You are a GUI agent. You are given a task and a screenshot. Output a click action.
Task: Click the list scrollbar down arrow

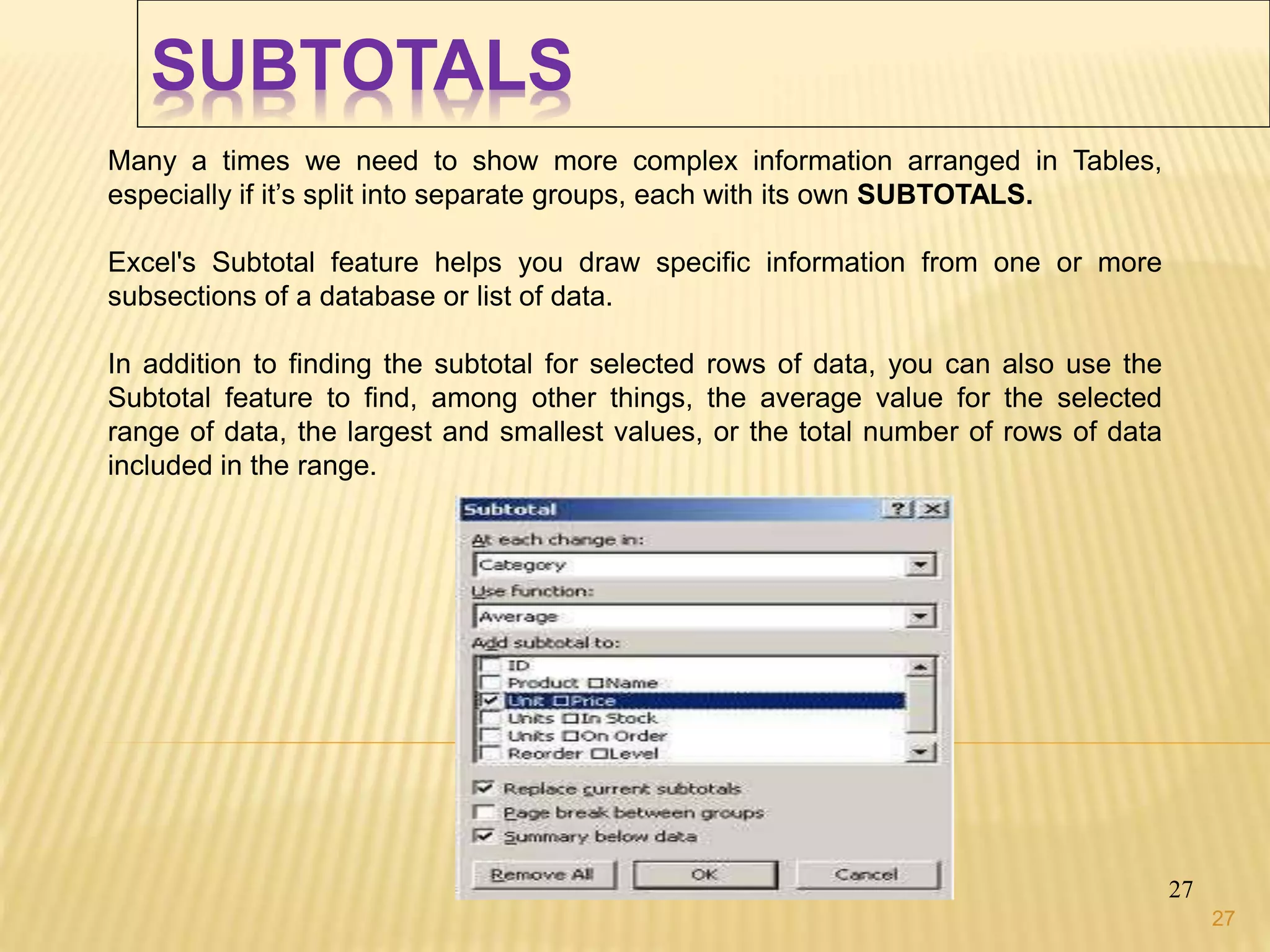click(x=920, y=752)
